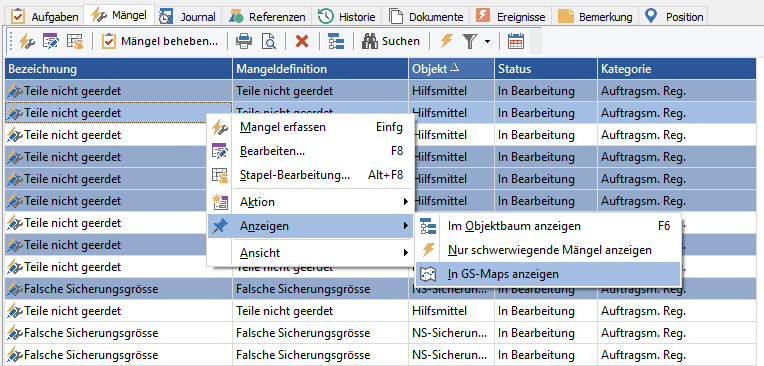Choose Mangel erfassen in context menu
The width and height of the screenshot is (764, 366).
tap(310, 128)
